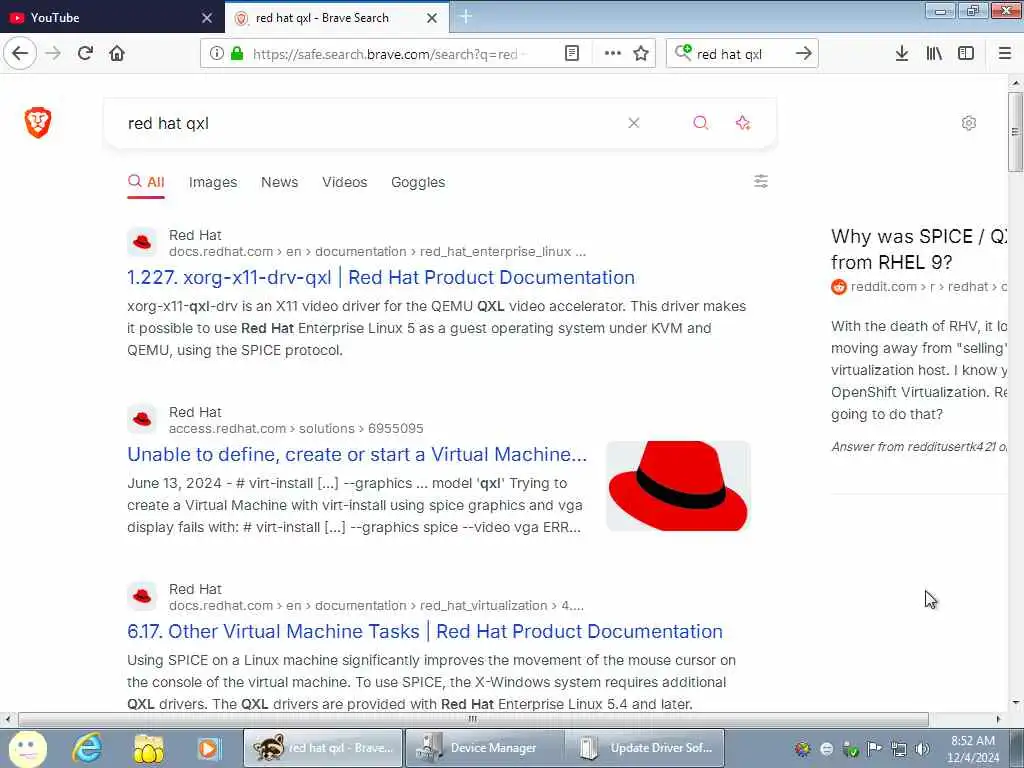Click Red Hat favicon of first result

click(142, 242)
